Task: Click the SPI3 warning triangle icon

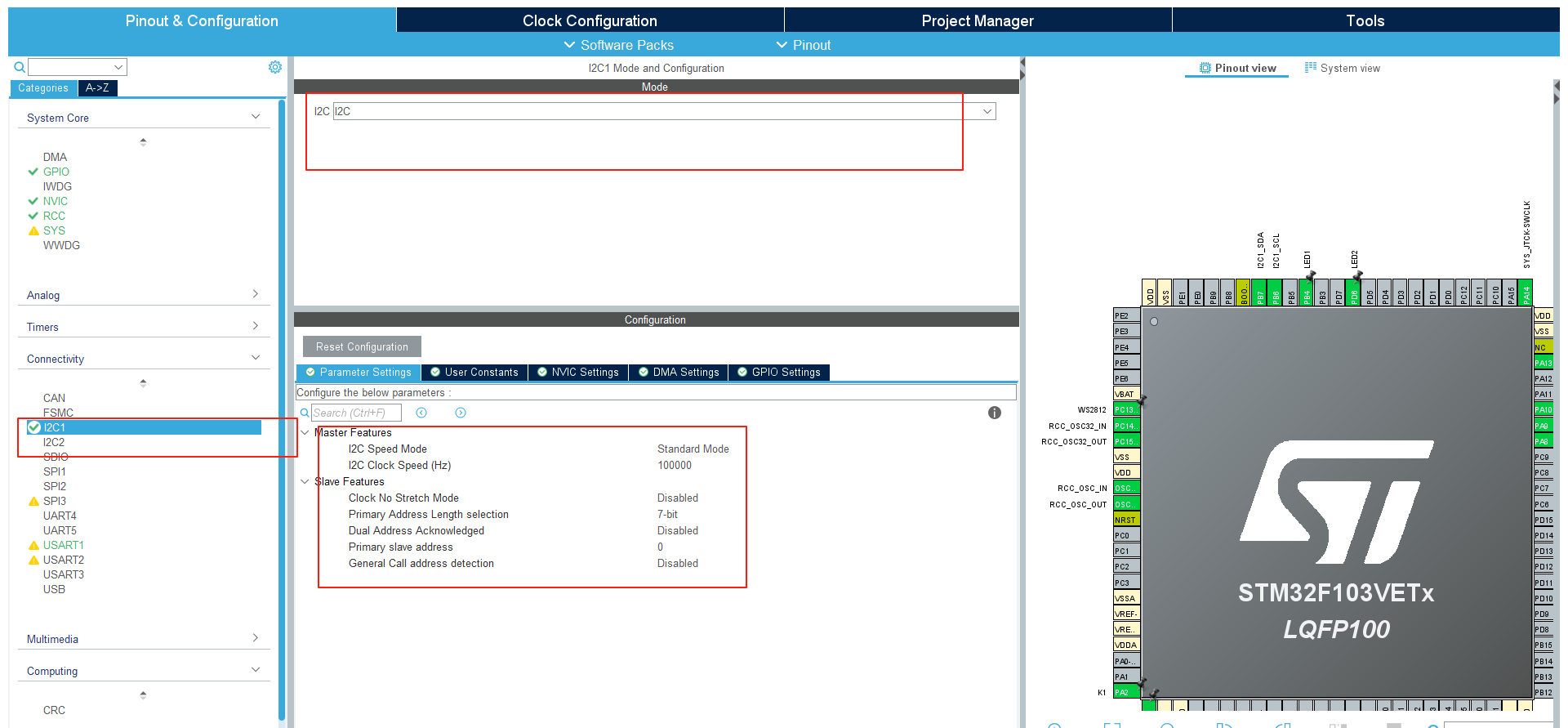Action: coord(33,501)
